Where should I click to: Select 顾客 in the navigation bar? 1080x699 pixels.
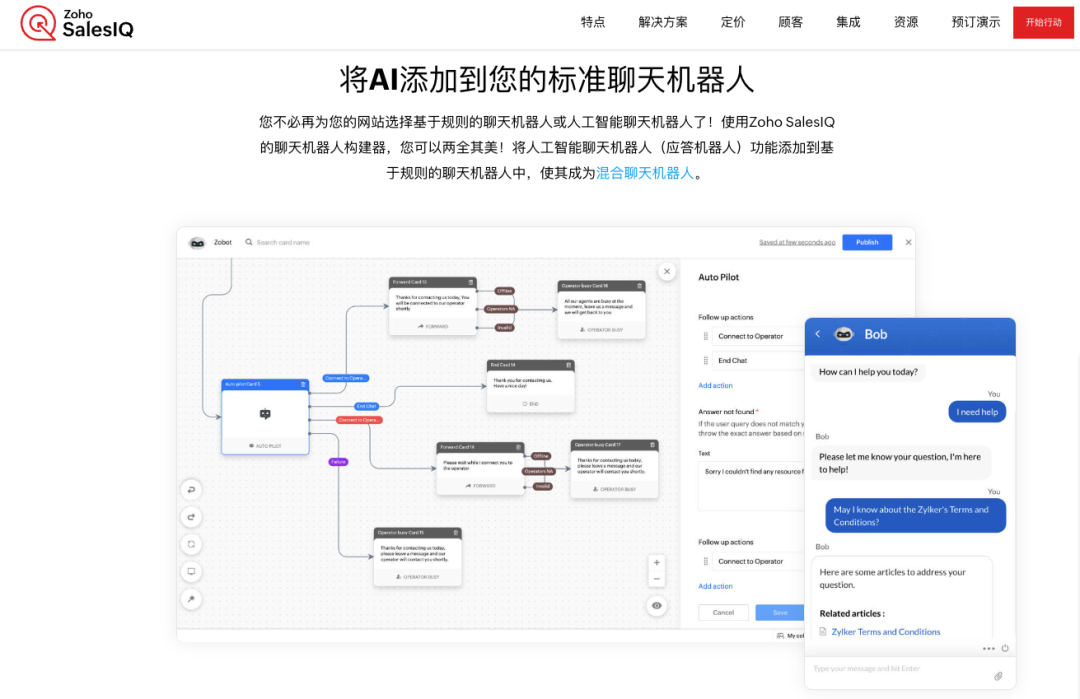tap(791, 22)
